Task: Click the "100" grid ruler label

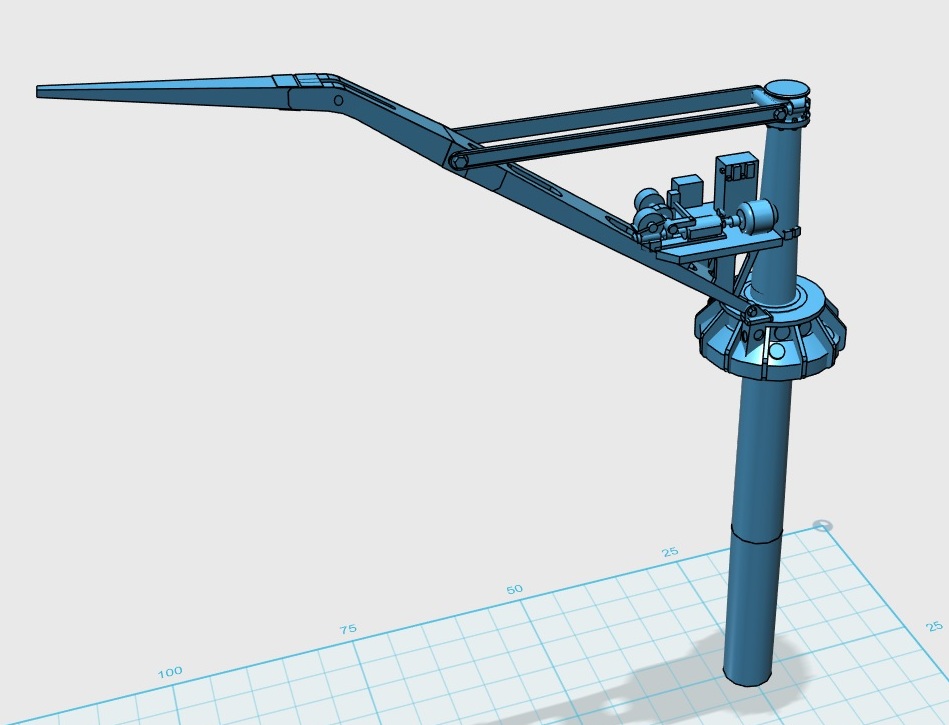Action: 170,672
